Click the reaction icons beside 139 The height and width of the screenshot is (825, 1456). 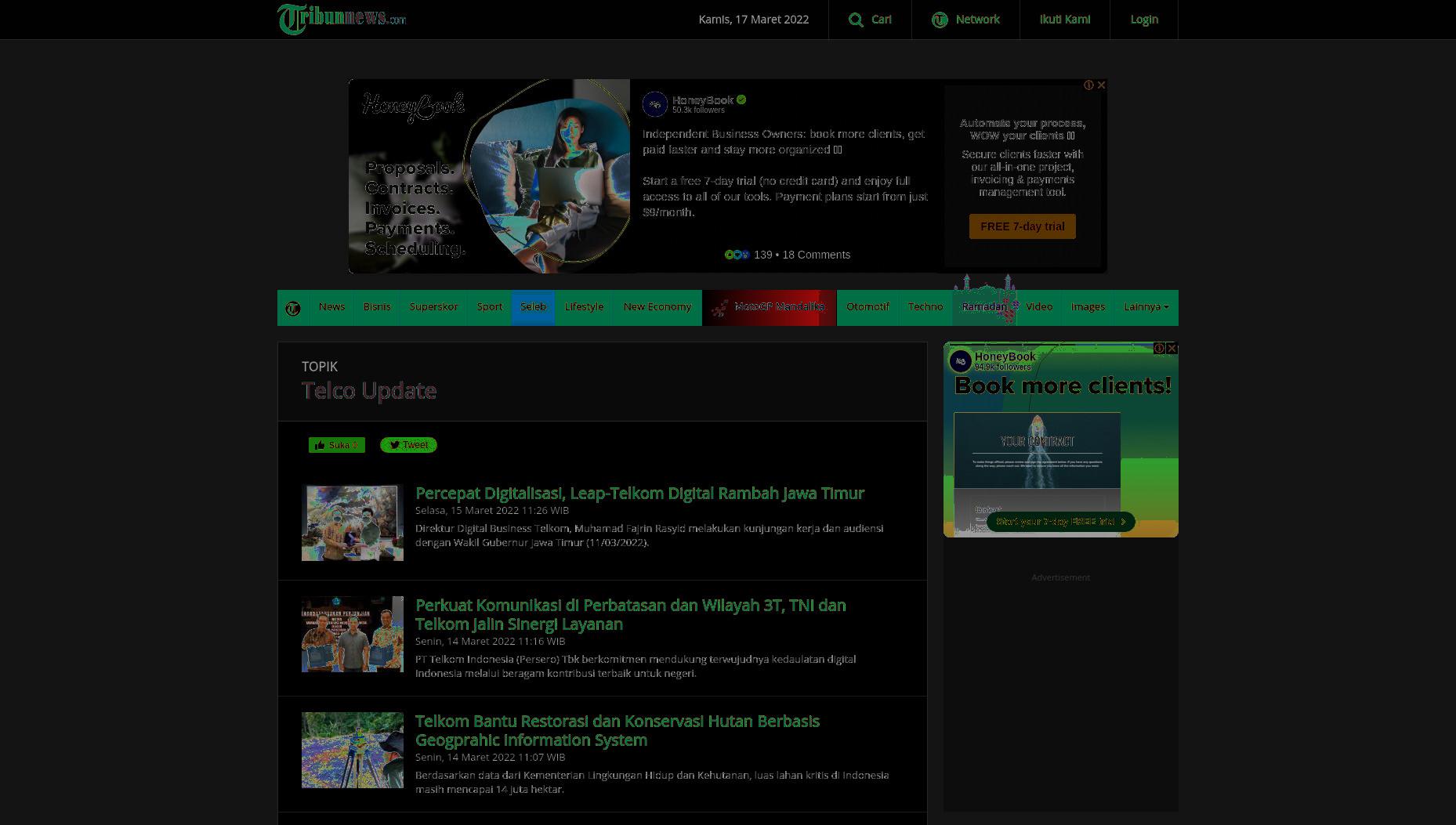tap(737, 255)
